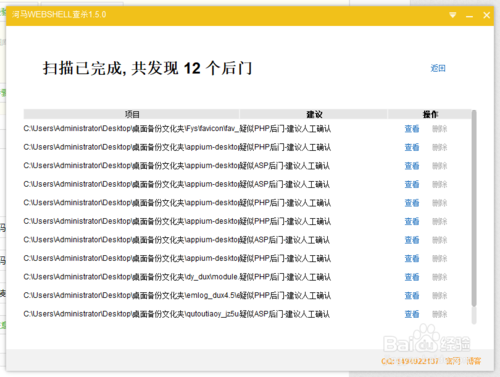
Task: View the emlog_dux4.5 backdoor with 查看
Action: [x=412, y=295]
